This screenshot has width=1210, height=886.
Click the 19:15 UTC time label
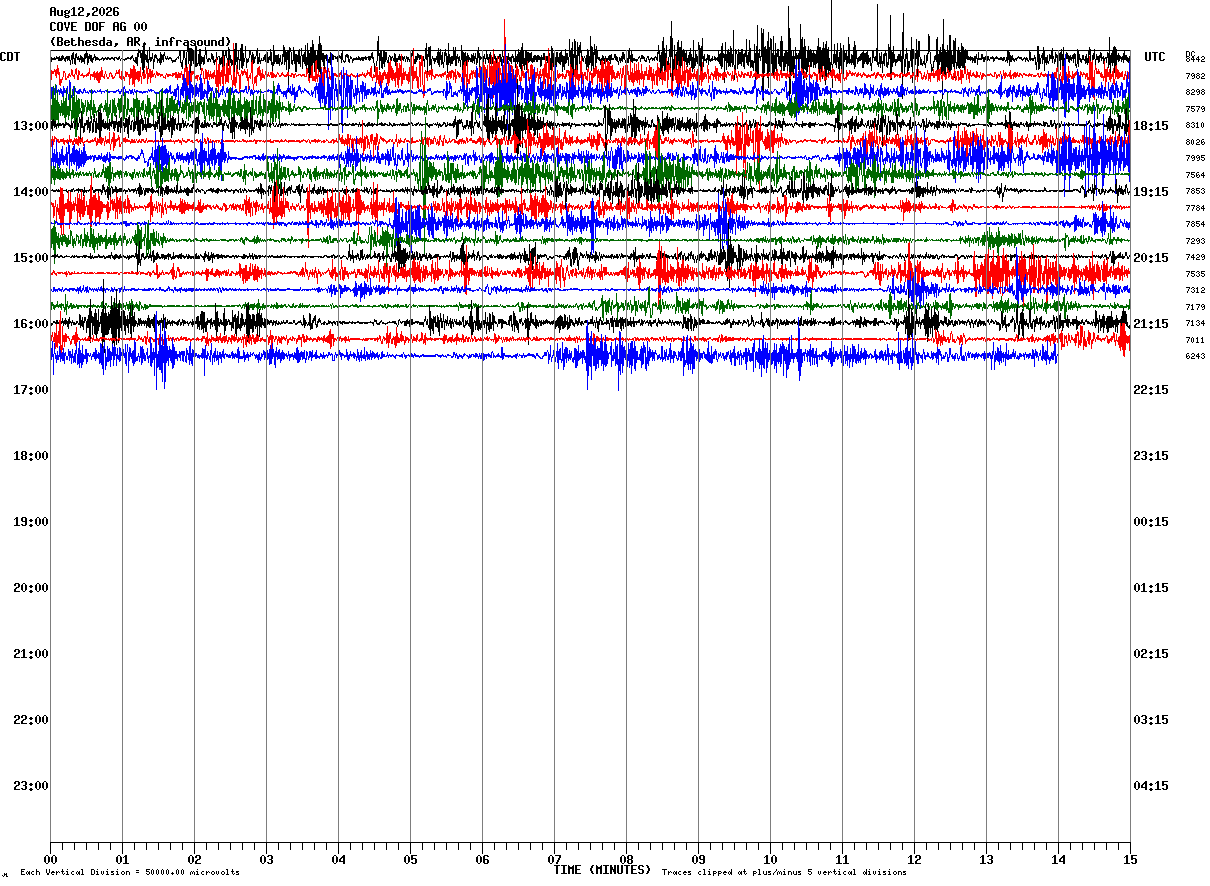coord(1150,192)
